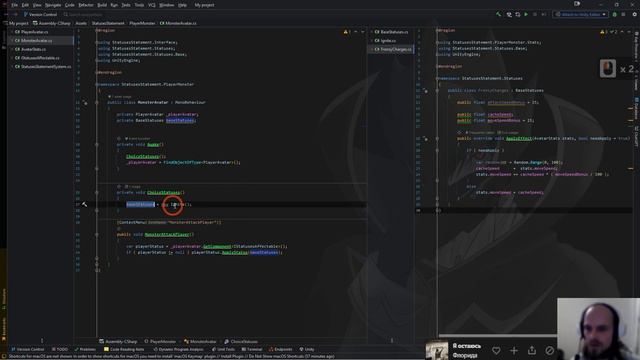Click the quick-fix hammer icon in gutter
Screen dimensions: 640x360
point(84,204)
